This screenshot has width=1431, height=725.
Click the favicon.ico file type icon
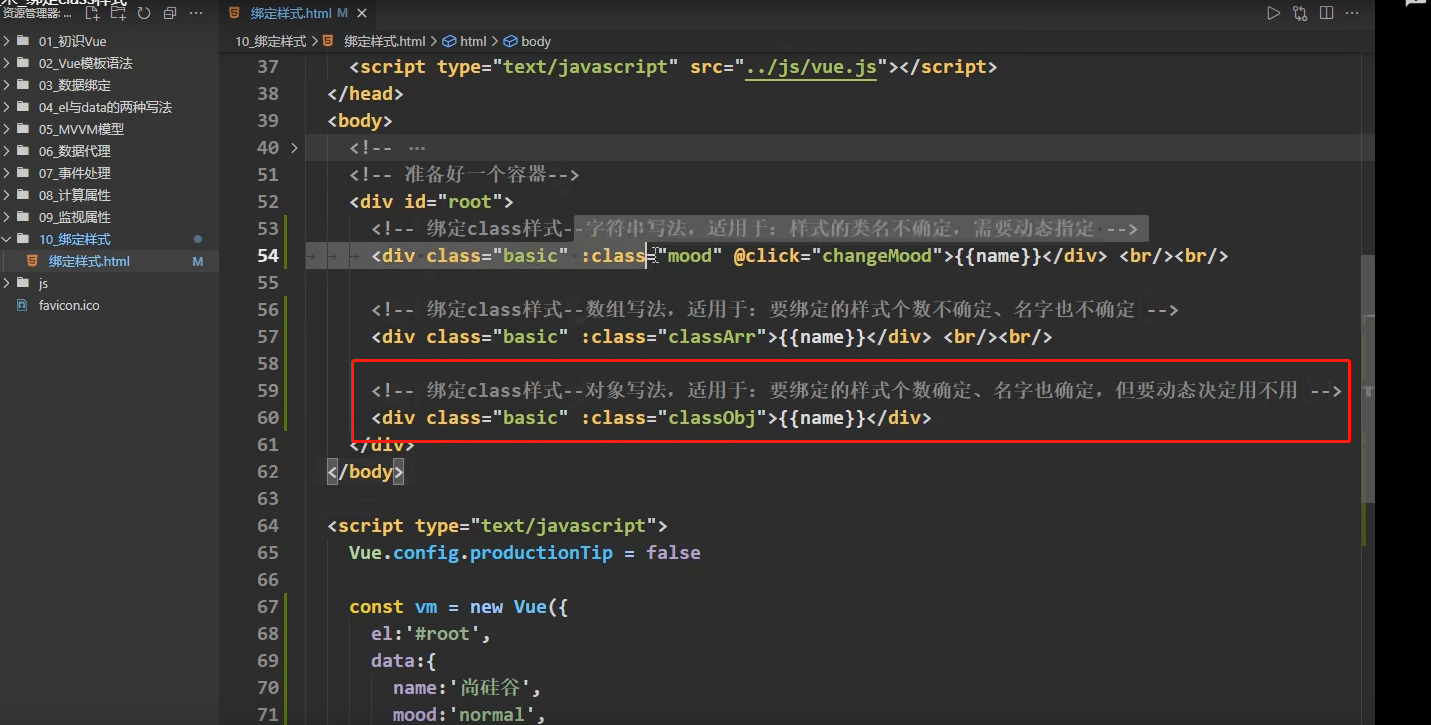point(22,305)
